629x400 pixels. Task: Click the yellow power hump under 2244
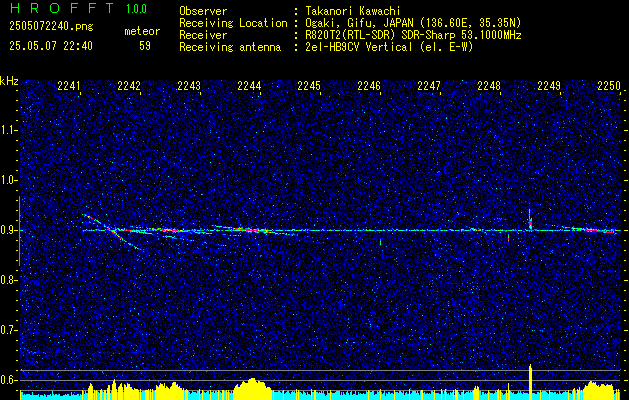tap(252, 388)
